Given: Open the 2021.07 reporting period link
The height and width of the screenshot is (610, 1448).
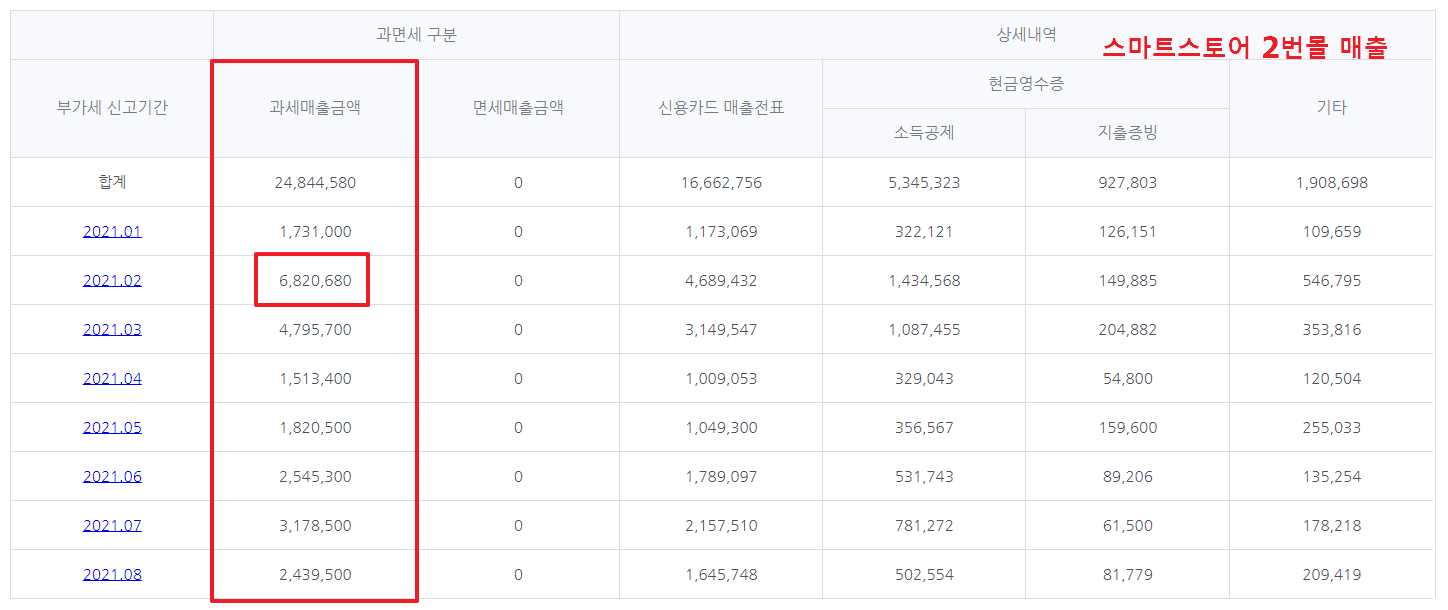Looking at the screenshot, I should pos(112,526).
